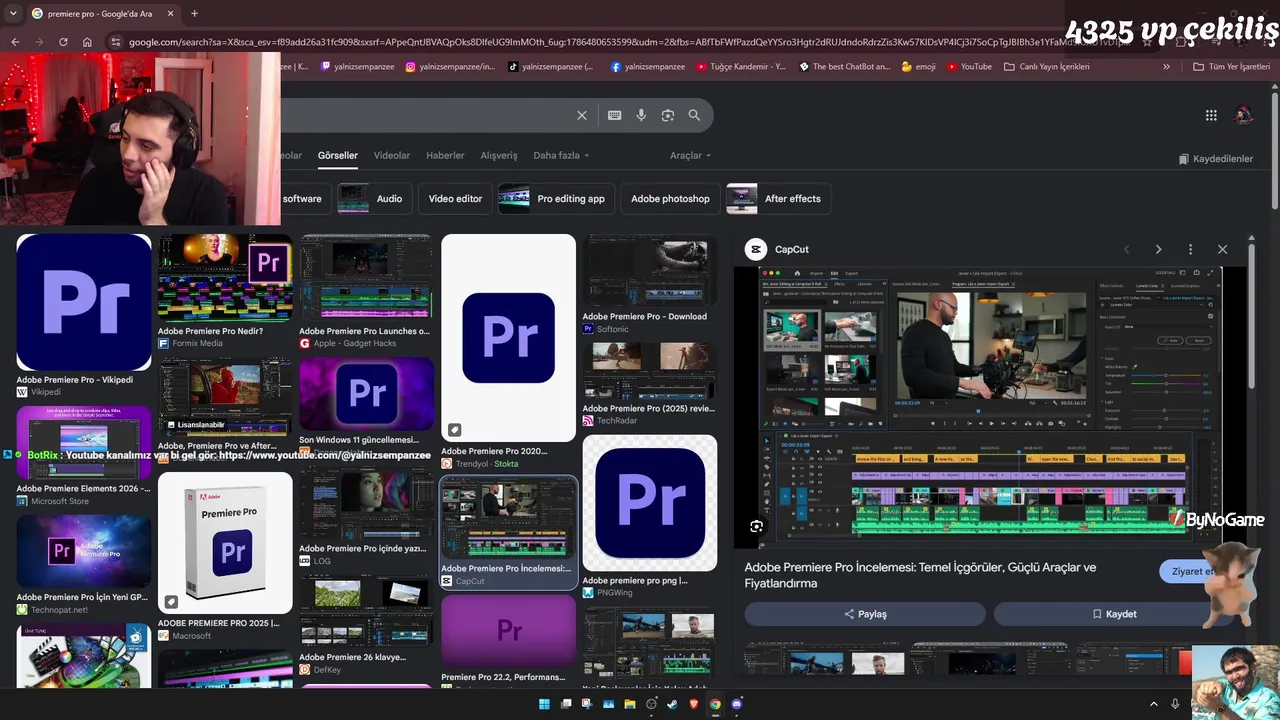
Task: Open Brave browser from the taskbar
Action: coord(694,704)
